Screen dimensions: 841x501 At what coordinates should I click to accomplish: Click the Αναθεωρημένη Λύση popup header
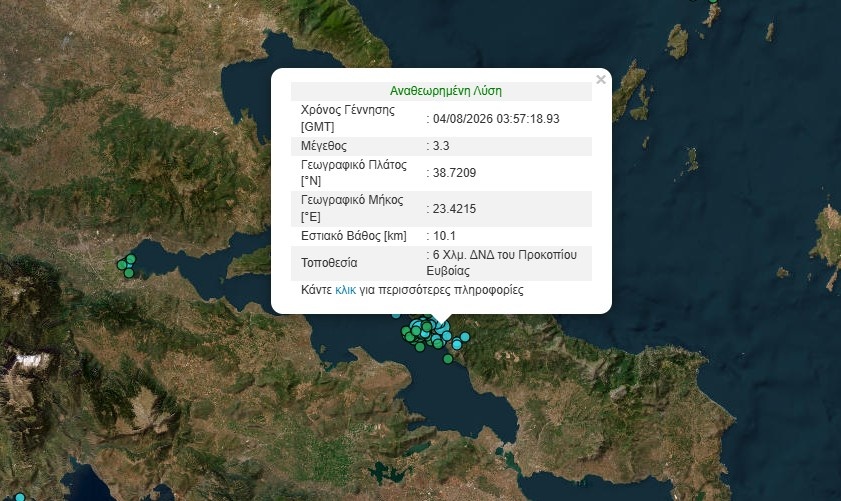coord(446,91)
